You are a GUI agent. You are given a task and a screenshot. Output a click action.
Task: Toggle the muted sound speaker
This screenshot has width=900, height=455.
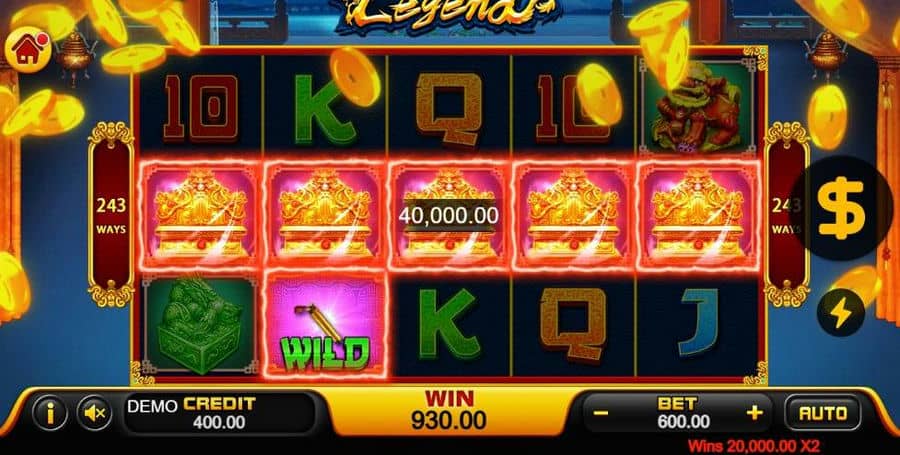[95, 413]
